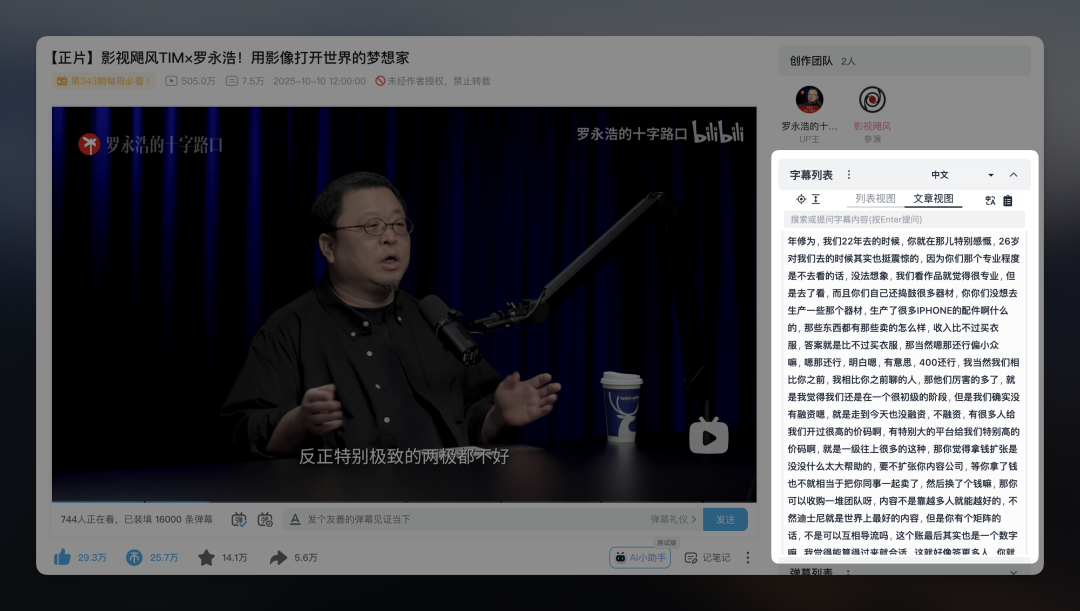Share the video using arrow icon
This screenshot has height=611, width=1080.
278,557
